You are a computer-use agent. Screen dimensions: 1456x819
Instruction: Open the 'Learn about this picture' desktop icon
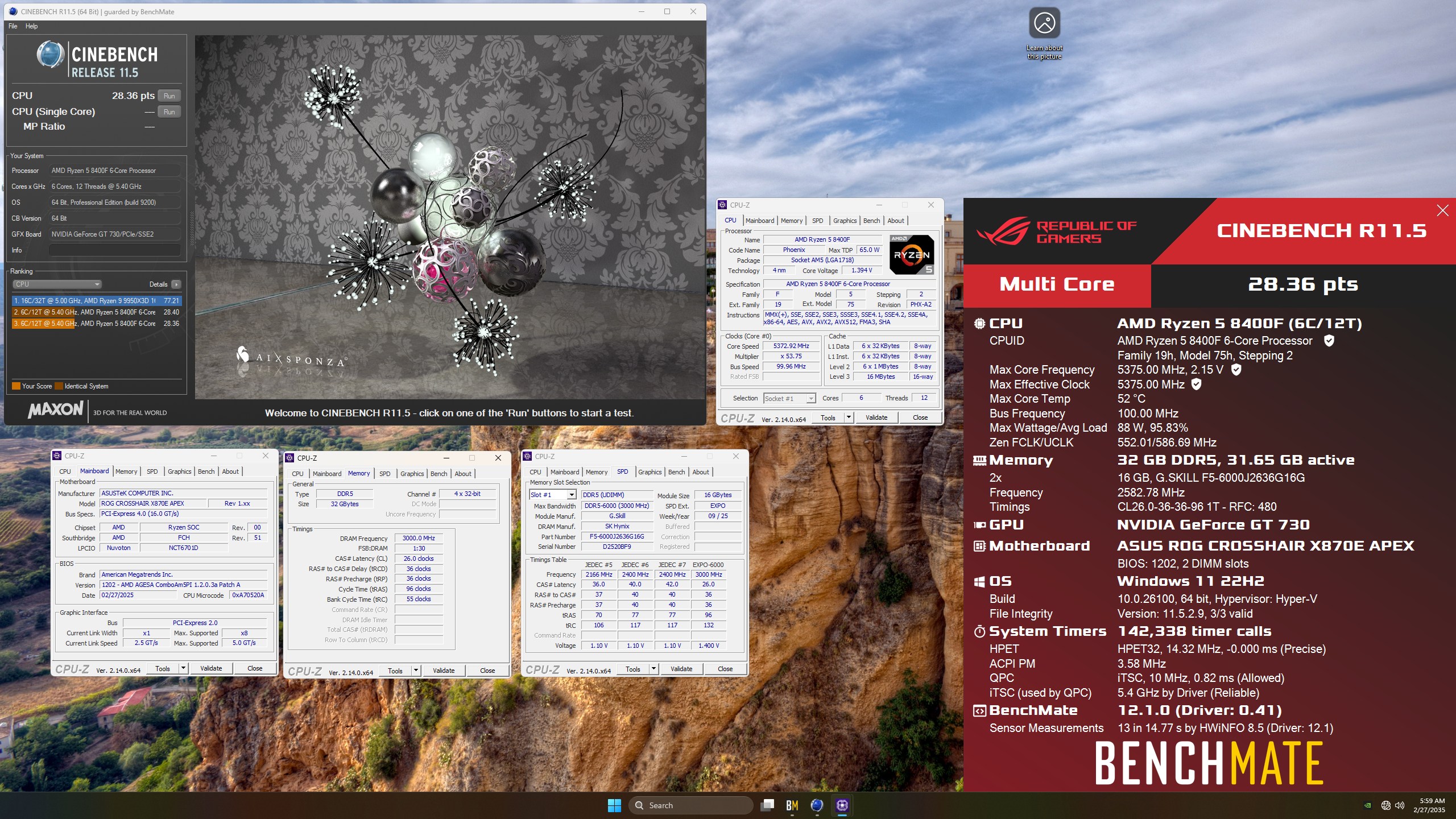pos(1044,33)
